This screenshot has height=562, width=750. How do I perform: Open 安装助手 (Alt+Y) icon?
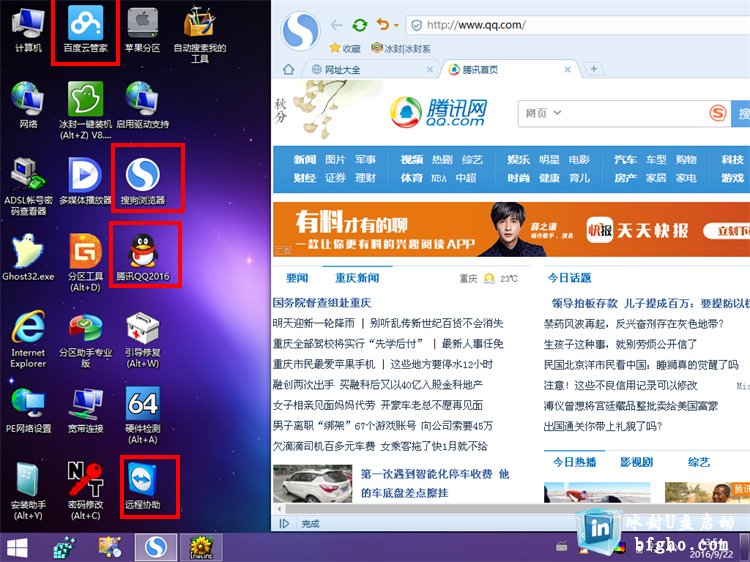point(28,491)
